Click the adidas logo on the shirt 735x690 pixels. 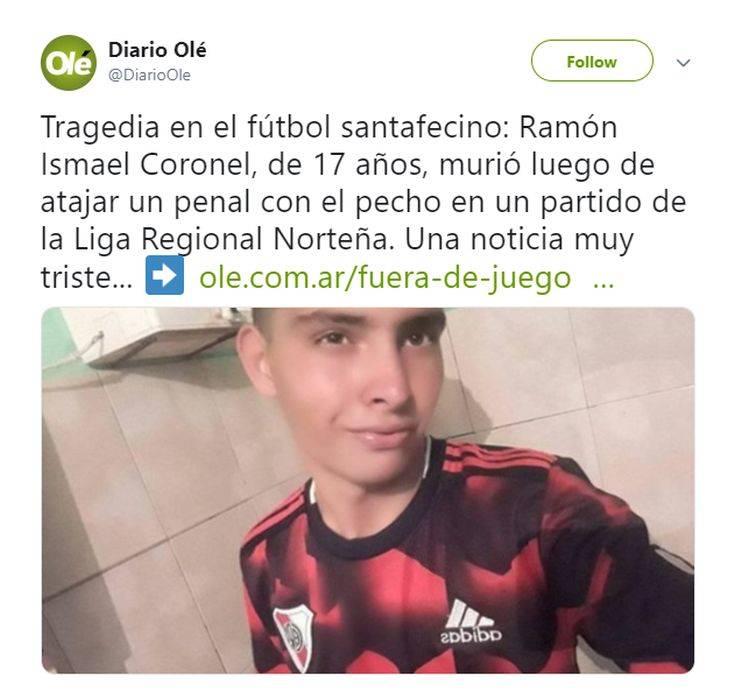[x=471, y=622]
